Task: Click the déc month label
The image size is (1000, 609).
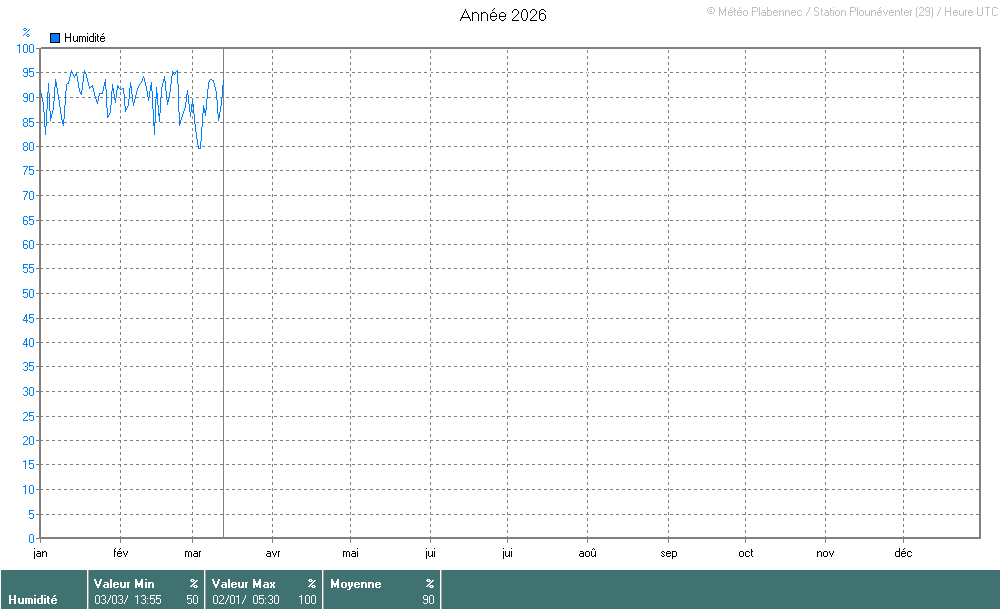Action: point(902,552)
